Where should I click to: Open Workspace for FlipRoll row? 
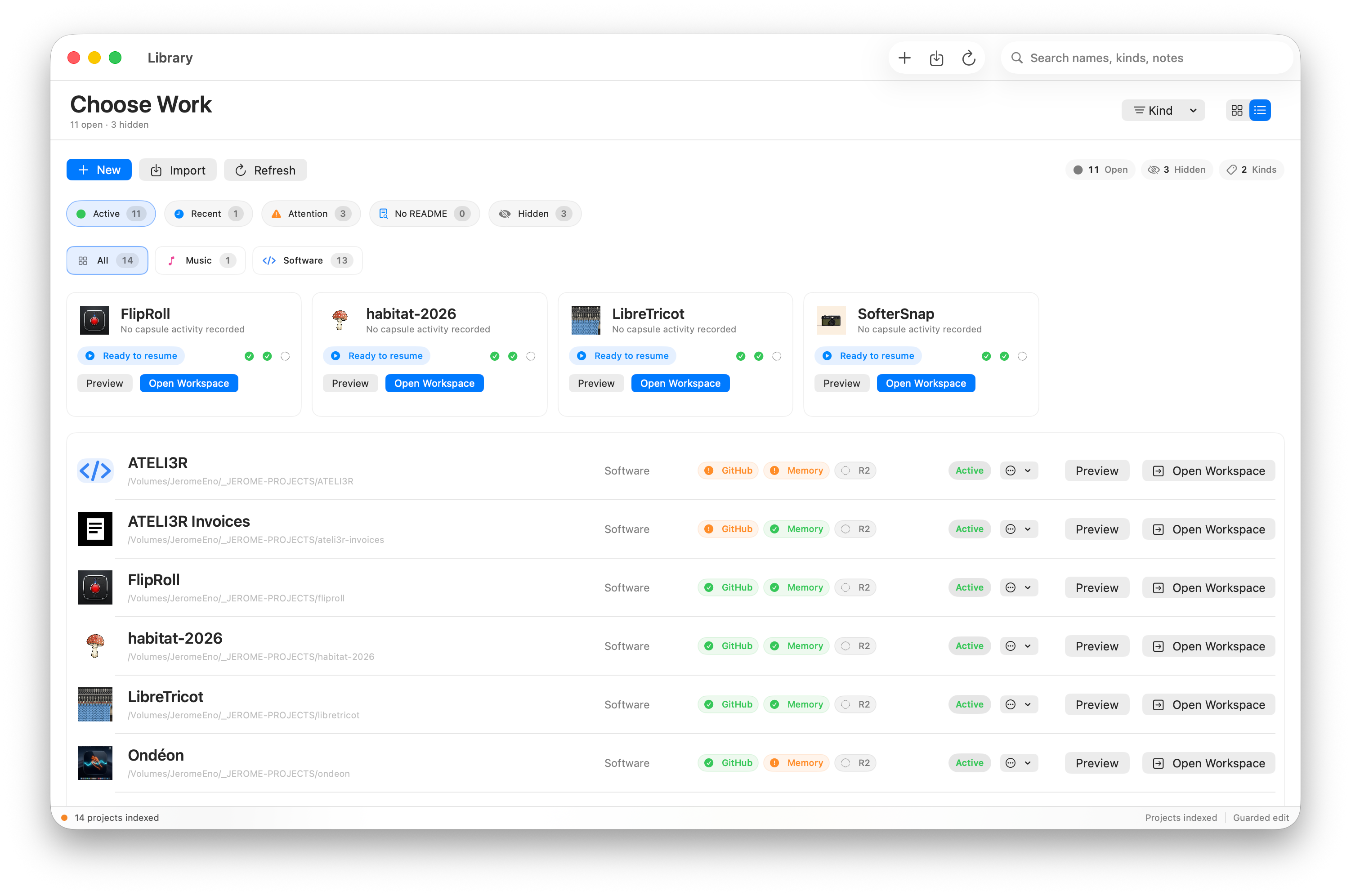coord(1209,587)
